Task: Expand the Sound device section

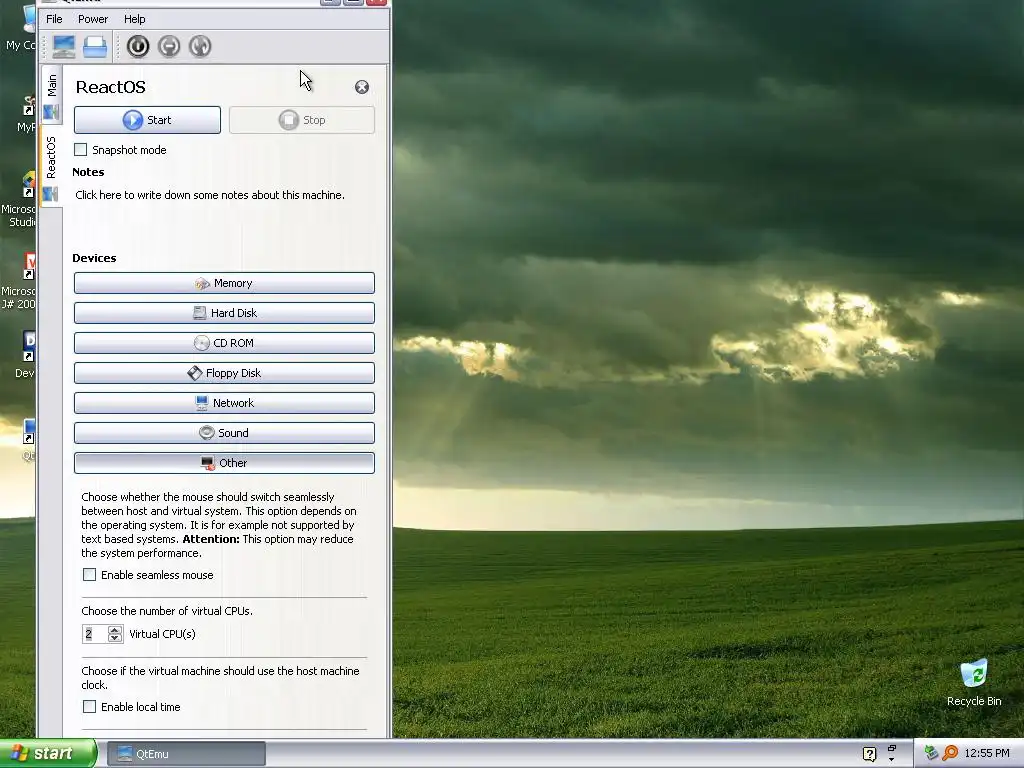Action: tap(224, 433)
